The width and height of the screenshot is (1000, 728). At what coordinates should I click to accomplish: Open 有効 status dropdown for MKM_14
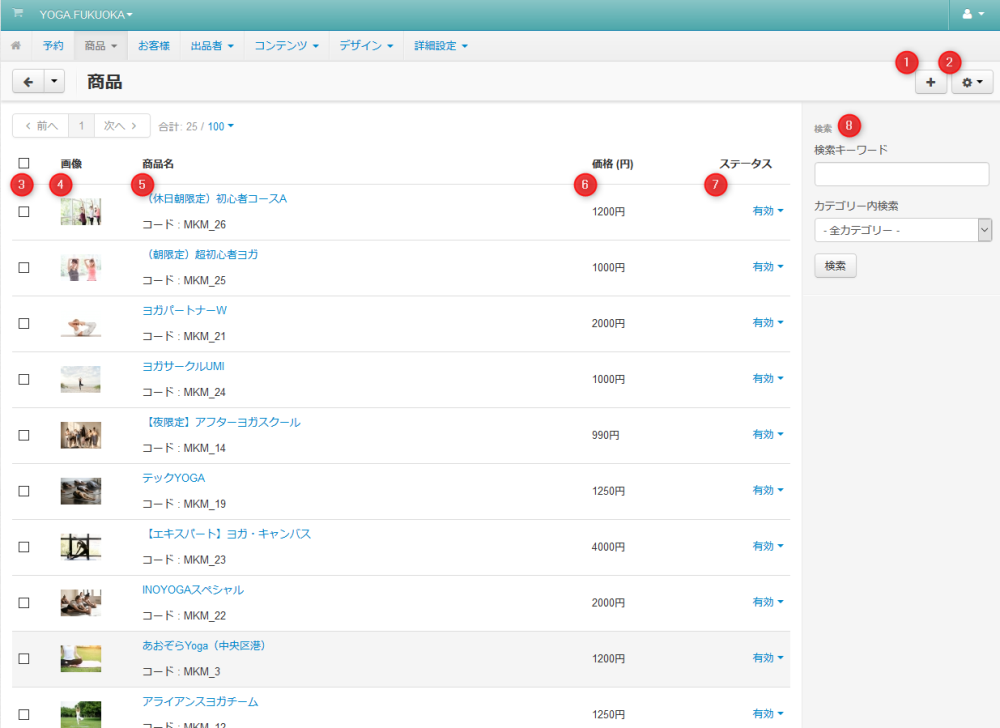pos(768,435)
